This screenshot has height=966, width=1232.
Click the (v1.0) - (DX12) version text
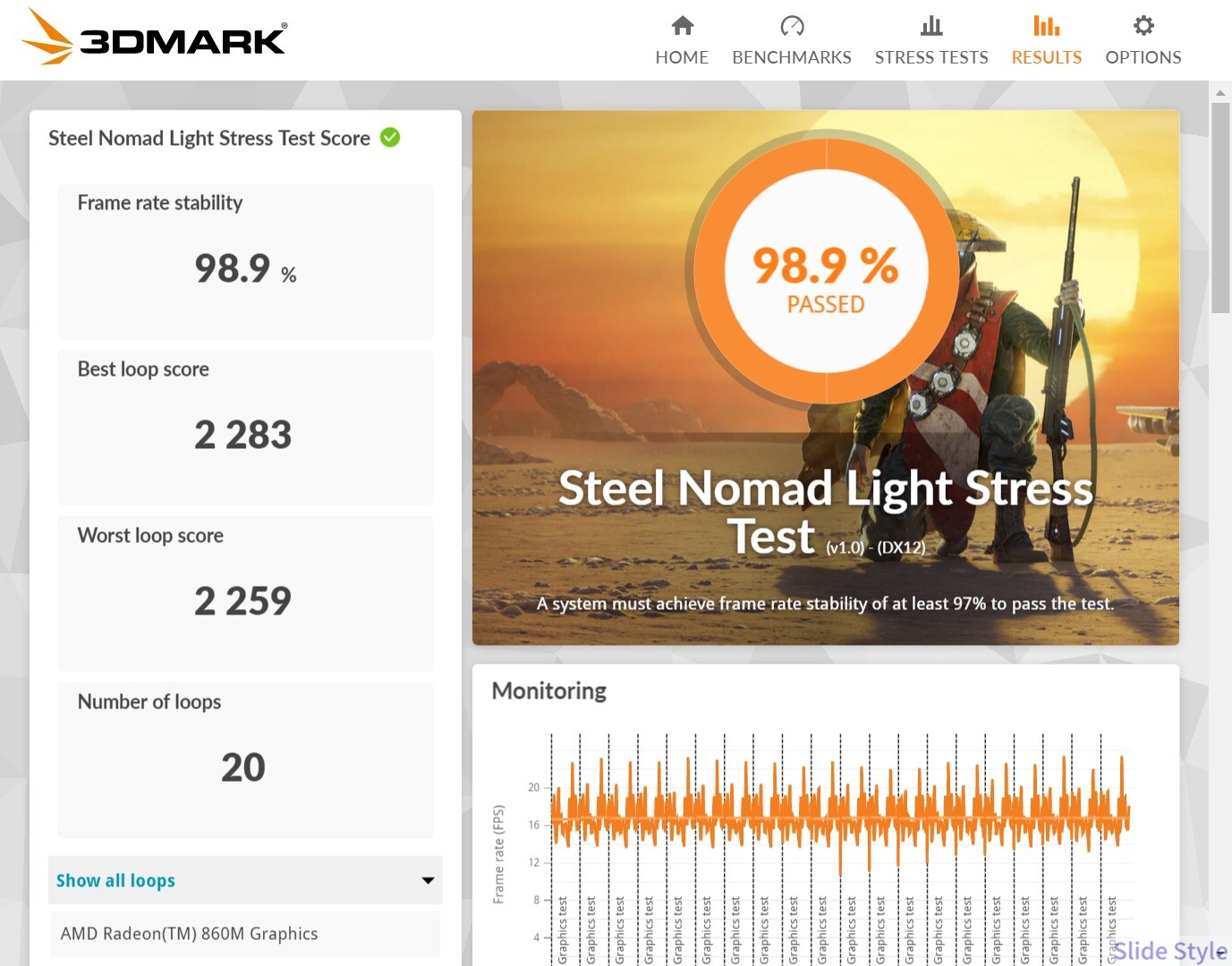pyautogui.click(x=876, y=547)
